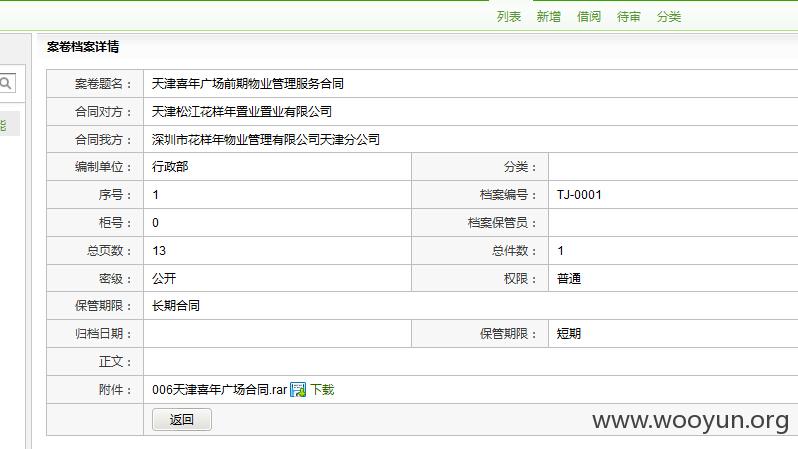
Task: Click the 长期合同 value
Action: pos(176,305)
